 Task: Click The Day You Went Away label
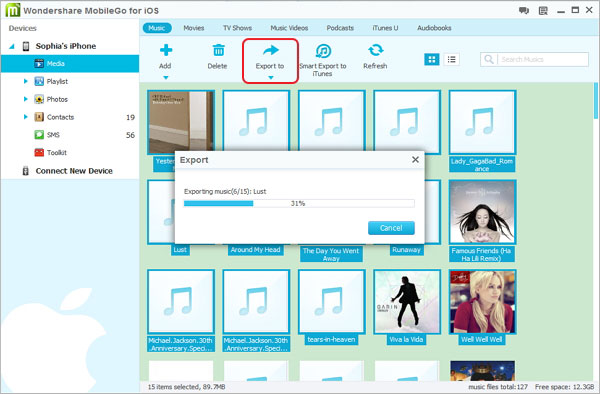pos(331,254)
